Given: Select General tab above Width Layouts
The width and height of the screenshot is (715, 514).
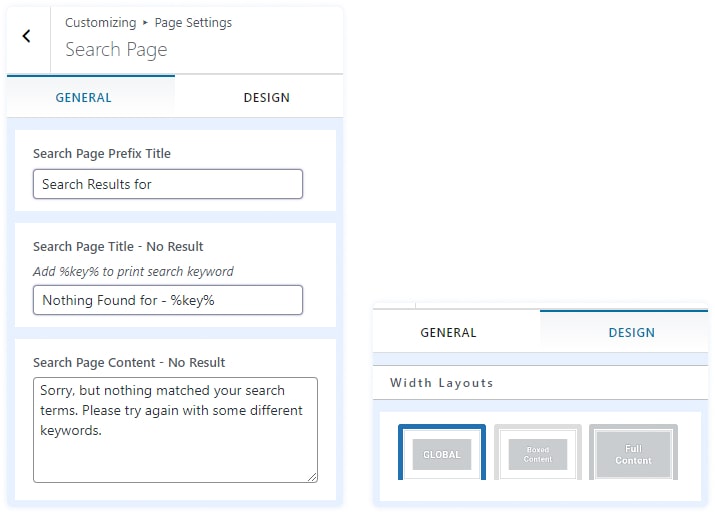Looking at the screenshot, I should click(x=448, y=333).
